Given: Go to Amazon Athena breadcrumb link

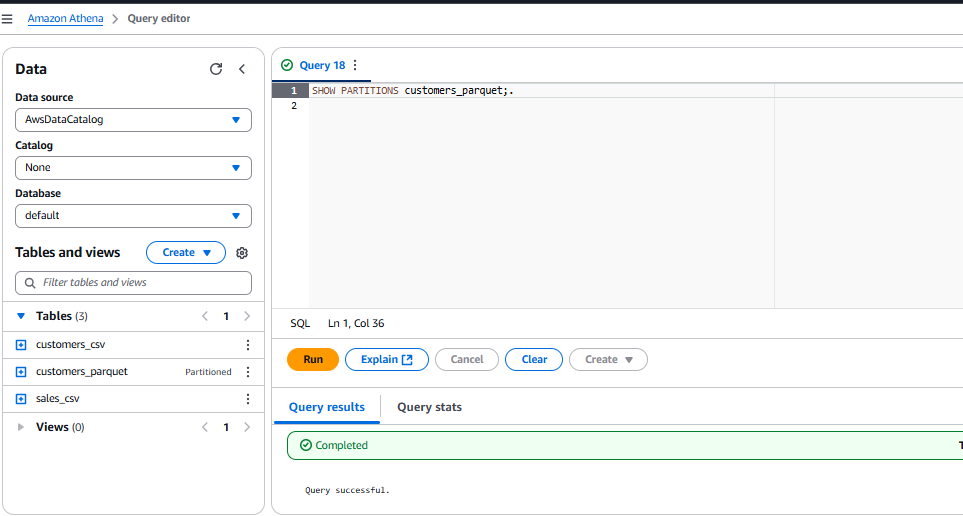Looking at the screenshot, I should pos(65,19).
